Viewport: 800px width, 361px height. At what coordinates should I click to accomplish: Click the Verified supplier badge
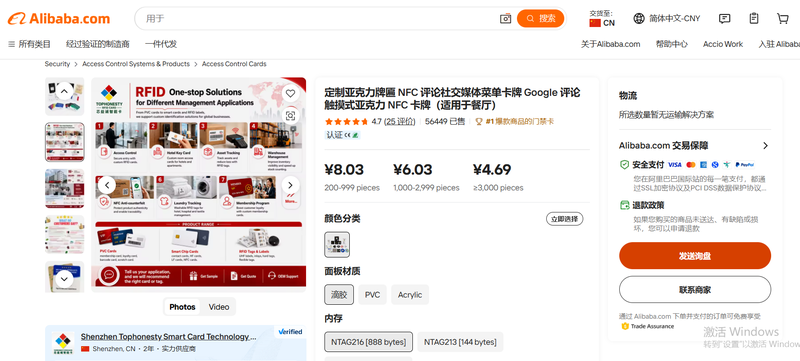[290, 331]
